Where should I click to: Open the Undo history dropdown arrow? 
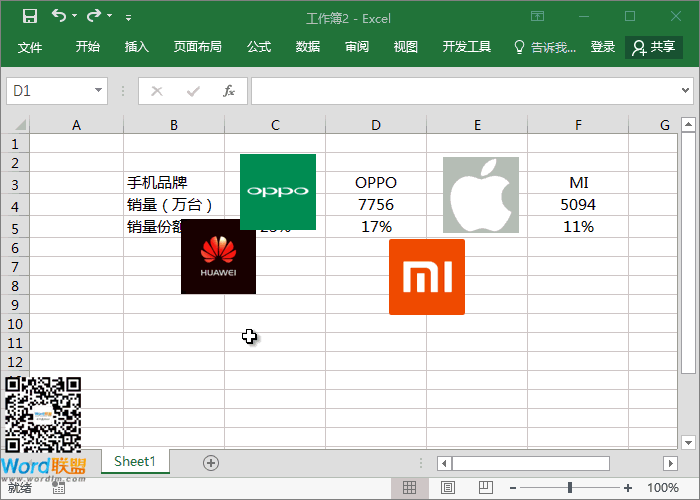coord(75,16)
